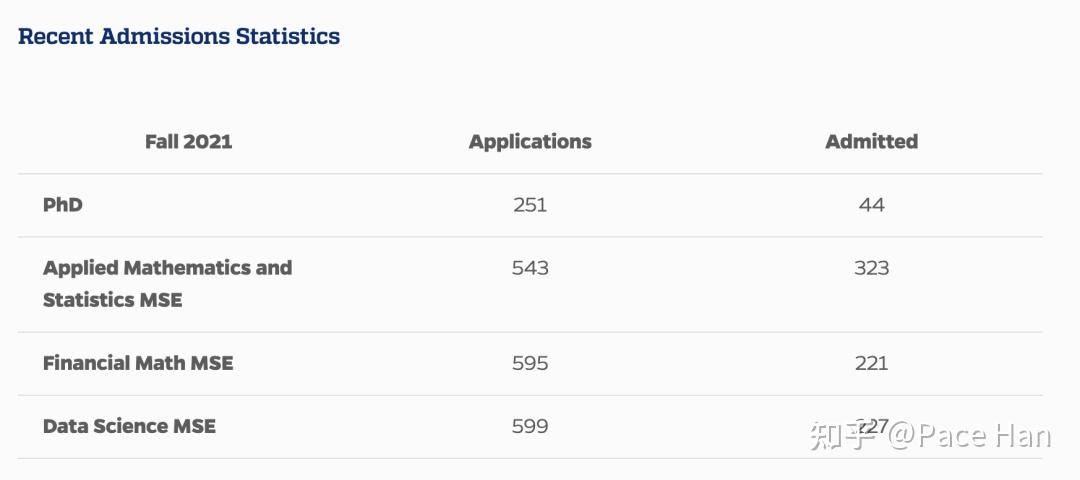Select the 'PhD' row label
This screenshot has height=480, width=1080.
(63, 205)
